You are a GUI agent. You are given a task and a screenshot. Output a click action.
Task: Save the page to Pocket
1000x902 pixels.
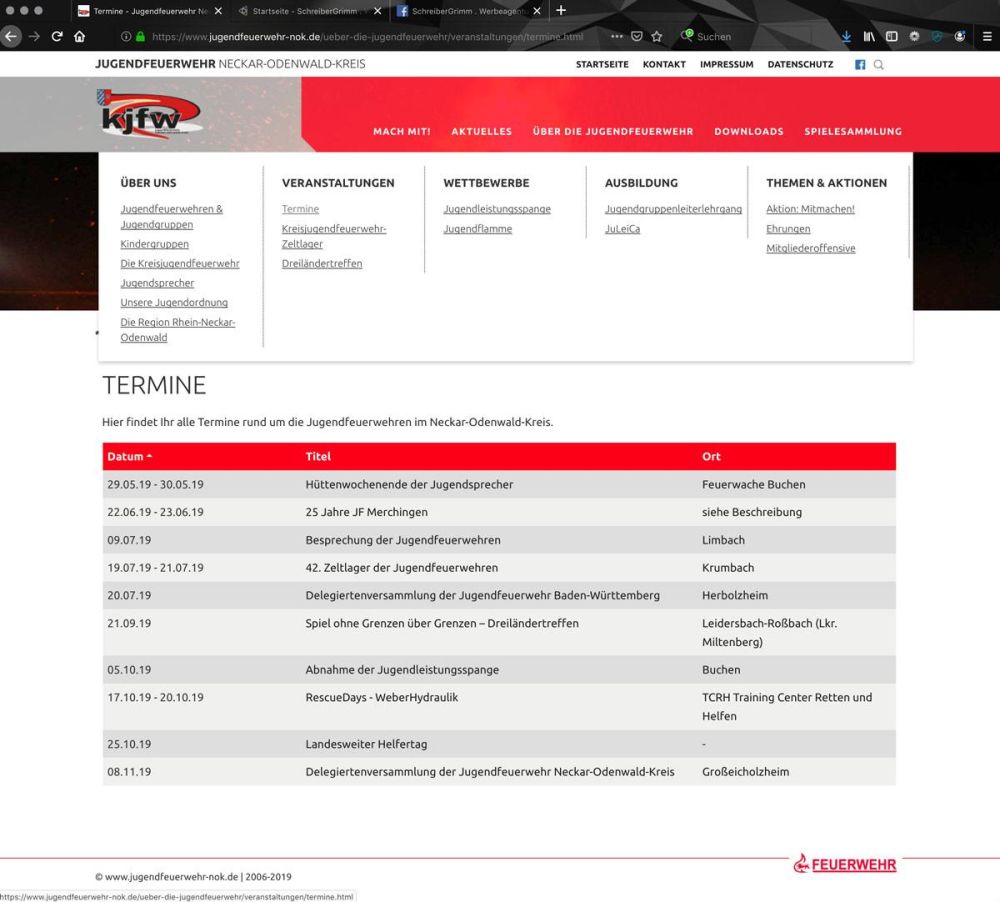[637, 36]
